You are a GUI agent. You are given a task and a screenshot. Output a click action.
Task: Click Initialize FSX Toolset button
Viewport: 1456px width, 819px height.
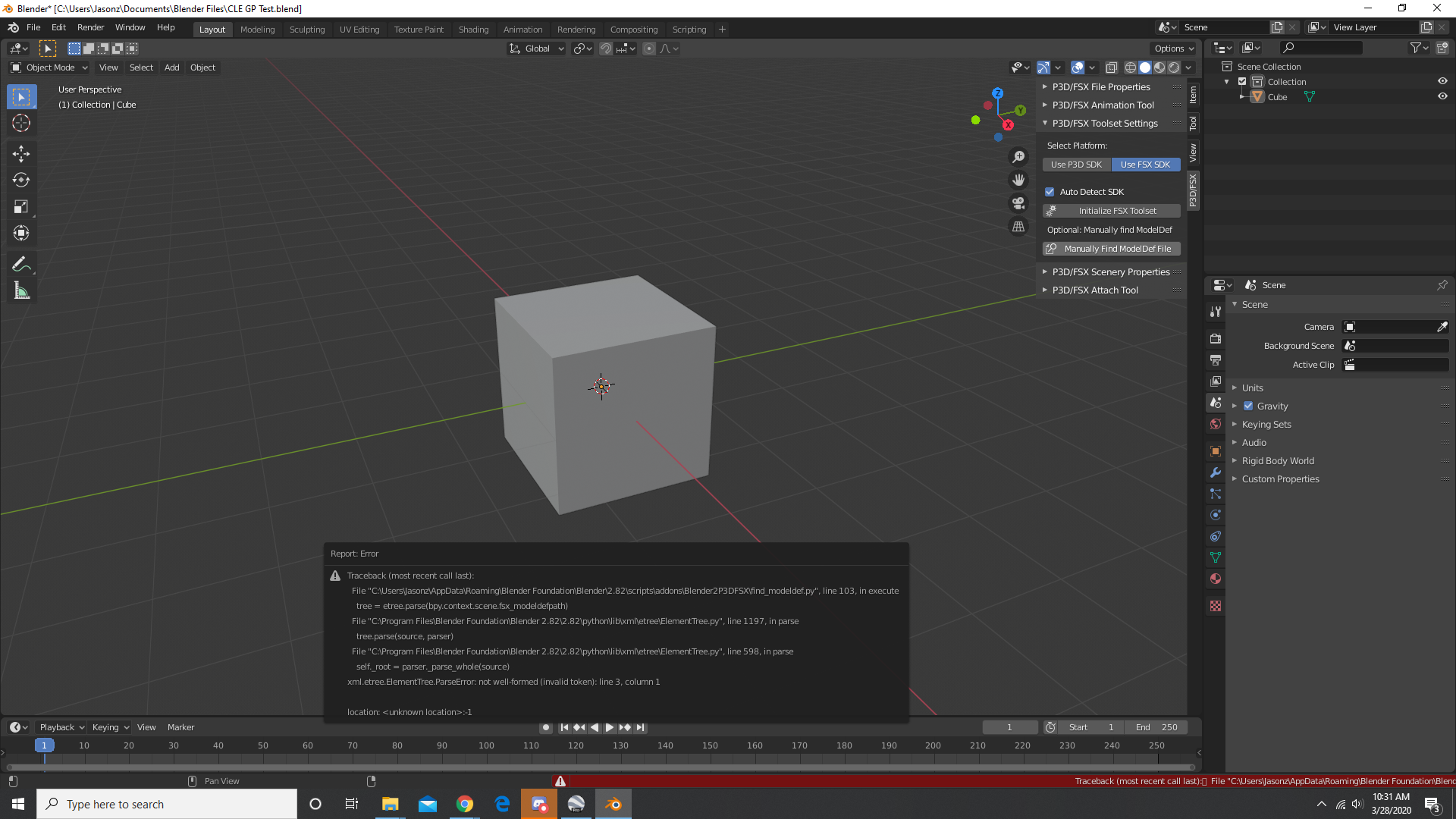coord(1111,211)
